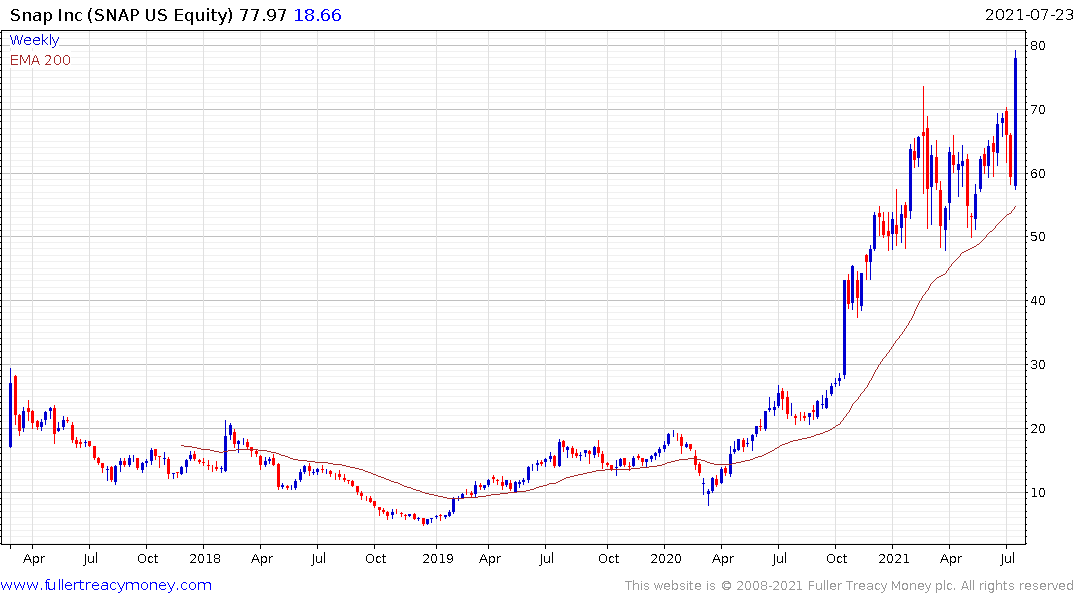Click the tall blue candle breaking above 40 in October 2020
The image size is (1075, 600).
(x=845, y=328)
